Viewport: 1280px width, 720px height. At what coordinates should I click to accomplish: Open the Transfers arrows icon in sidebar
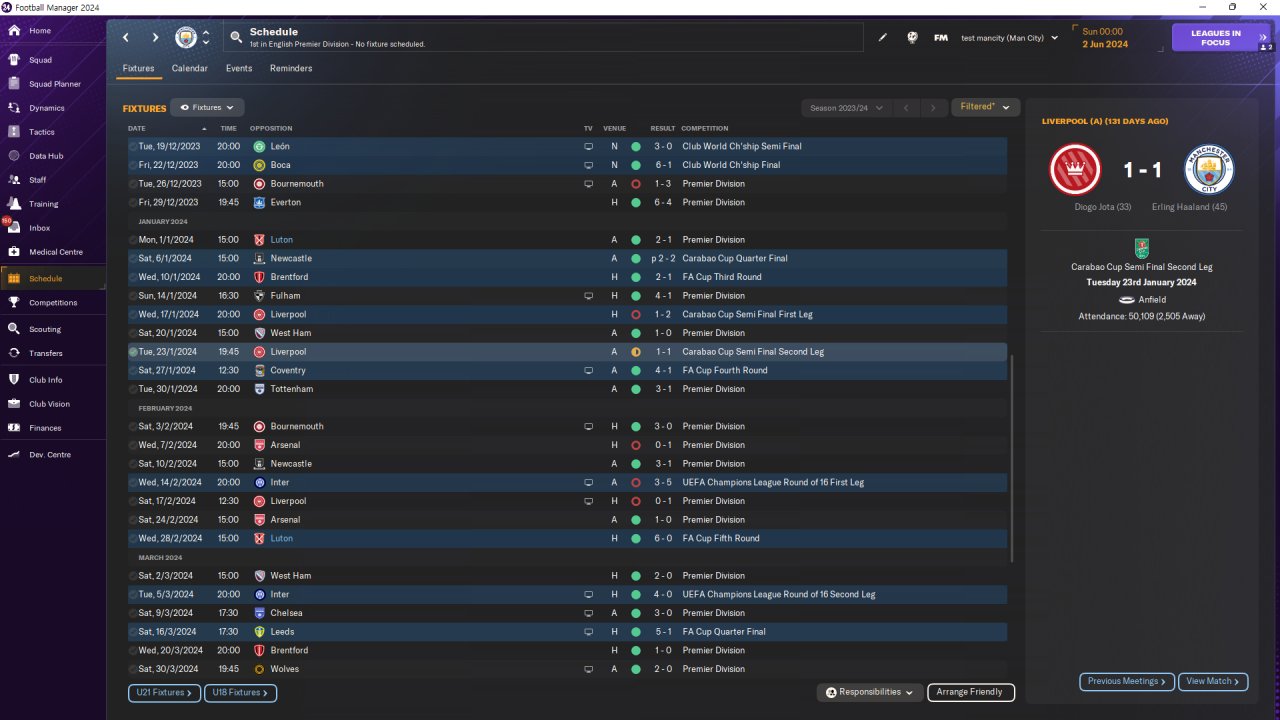pyautogui.click(x=14, y=353)
